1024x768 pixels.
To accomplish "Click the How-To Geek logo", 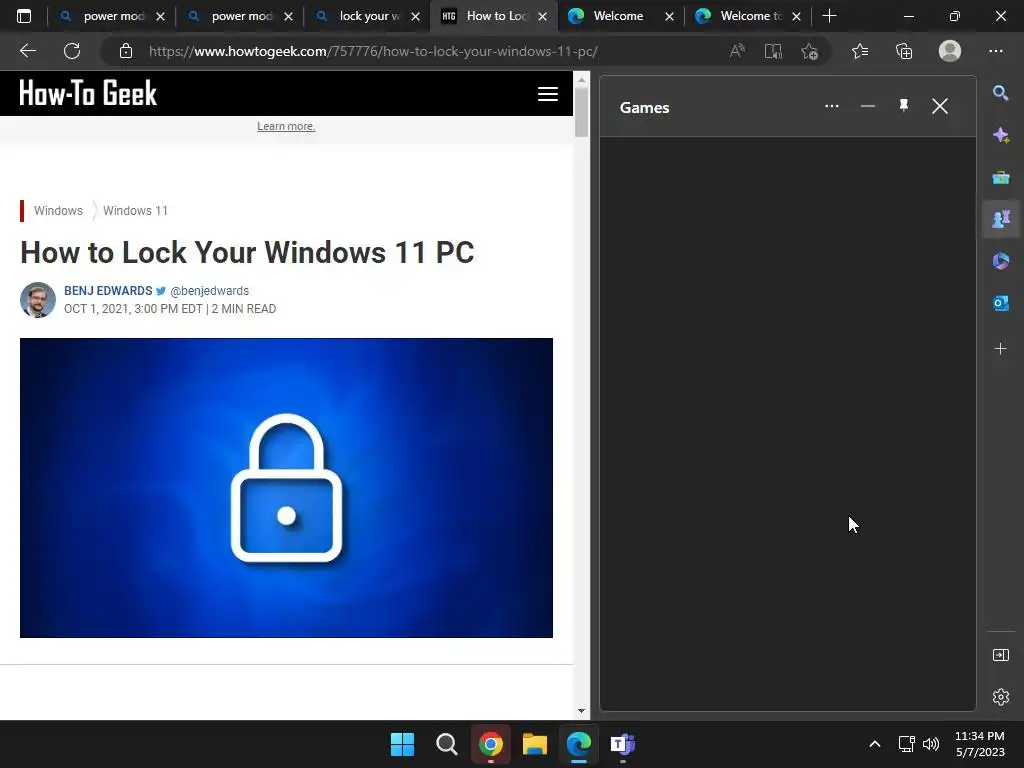I will 88,93.
